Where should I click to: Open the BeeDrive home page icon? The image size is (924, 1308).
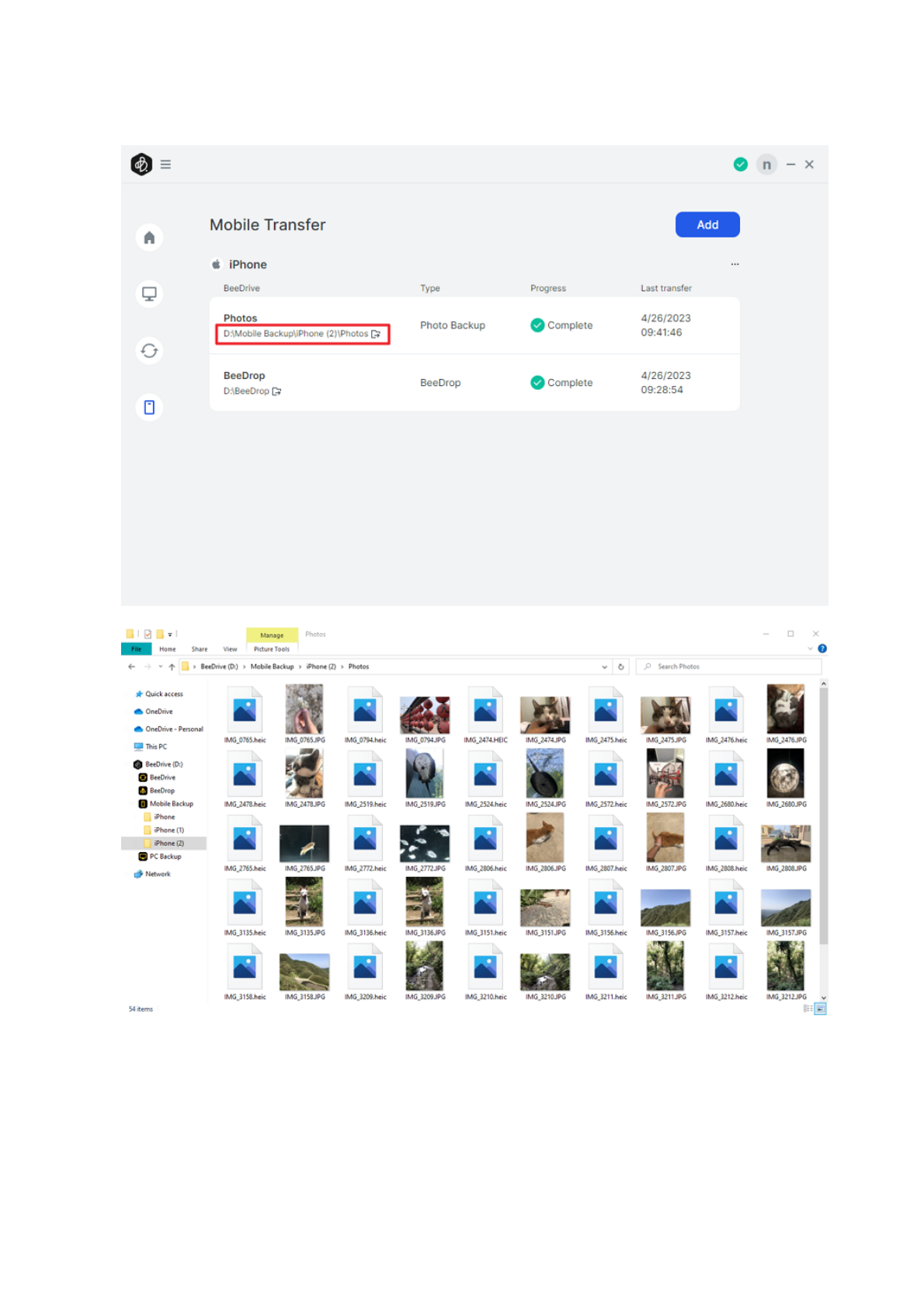[149, 238]
